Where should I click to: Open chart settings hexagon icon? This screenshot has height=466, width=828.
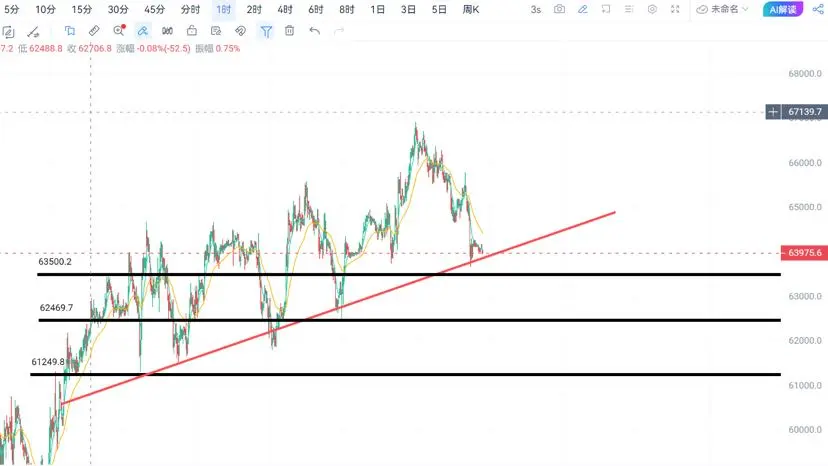click(x=652, y=9)
